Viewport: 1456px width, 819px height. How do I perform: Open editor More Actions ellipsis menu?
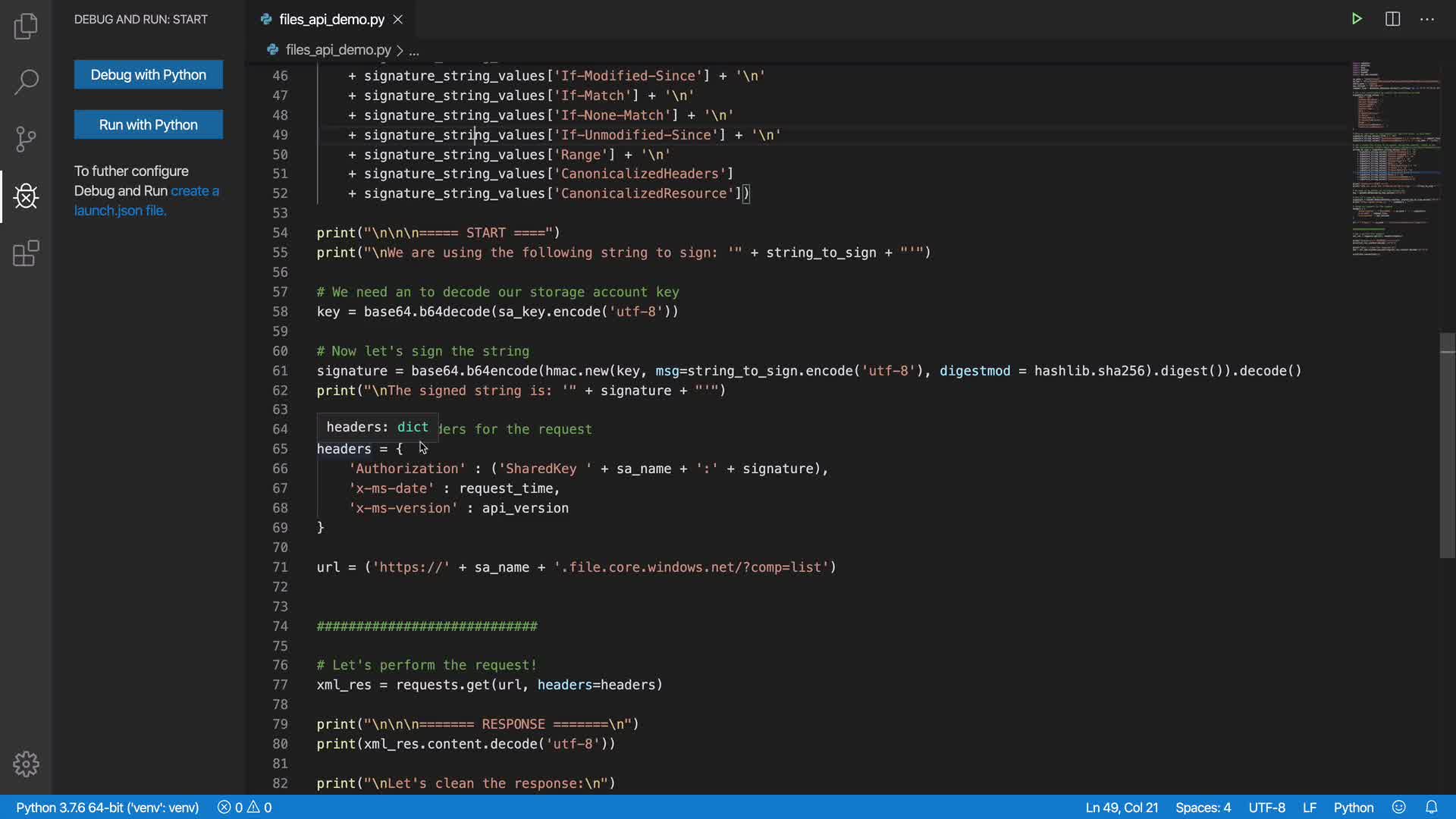pos(1427,19)
